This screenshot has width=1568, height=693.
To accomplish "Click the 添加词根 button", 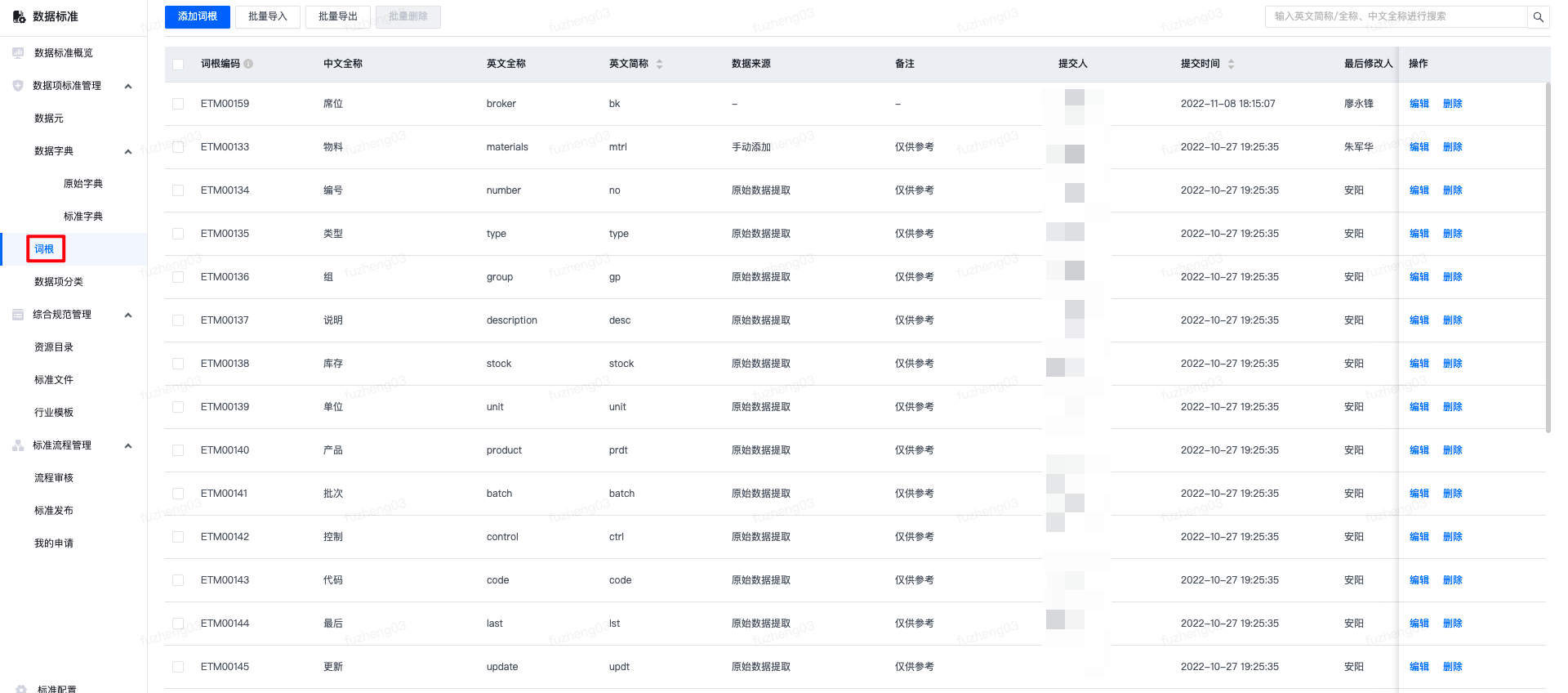I will pyautogui.click(x=198, y=17).
